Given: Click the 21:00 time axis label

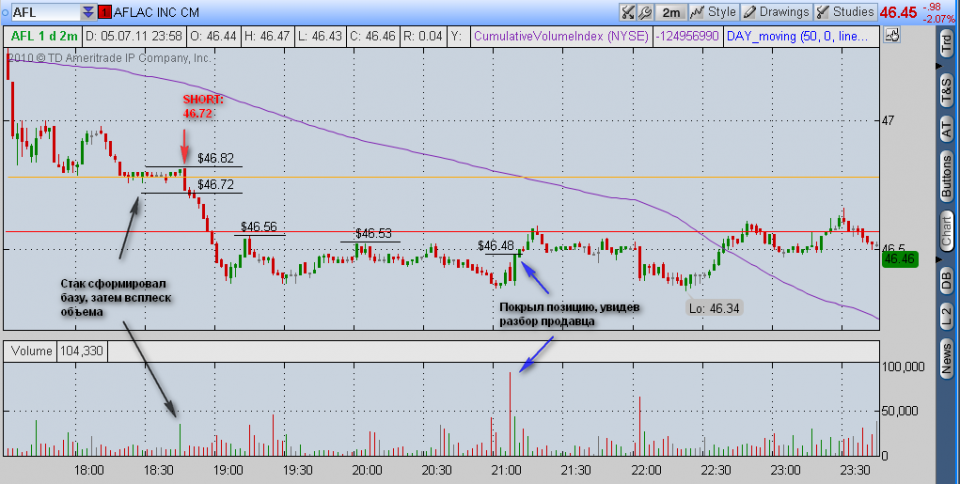Looking at the screenshot, I should (508, 470).
